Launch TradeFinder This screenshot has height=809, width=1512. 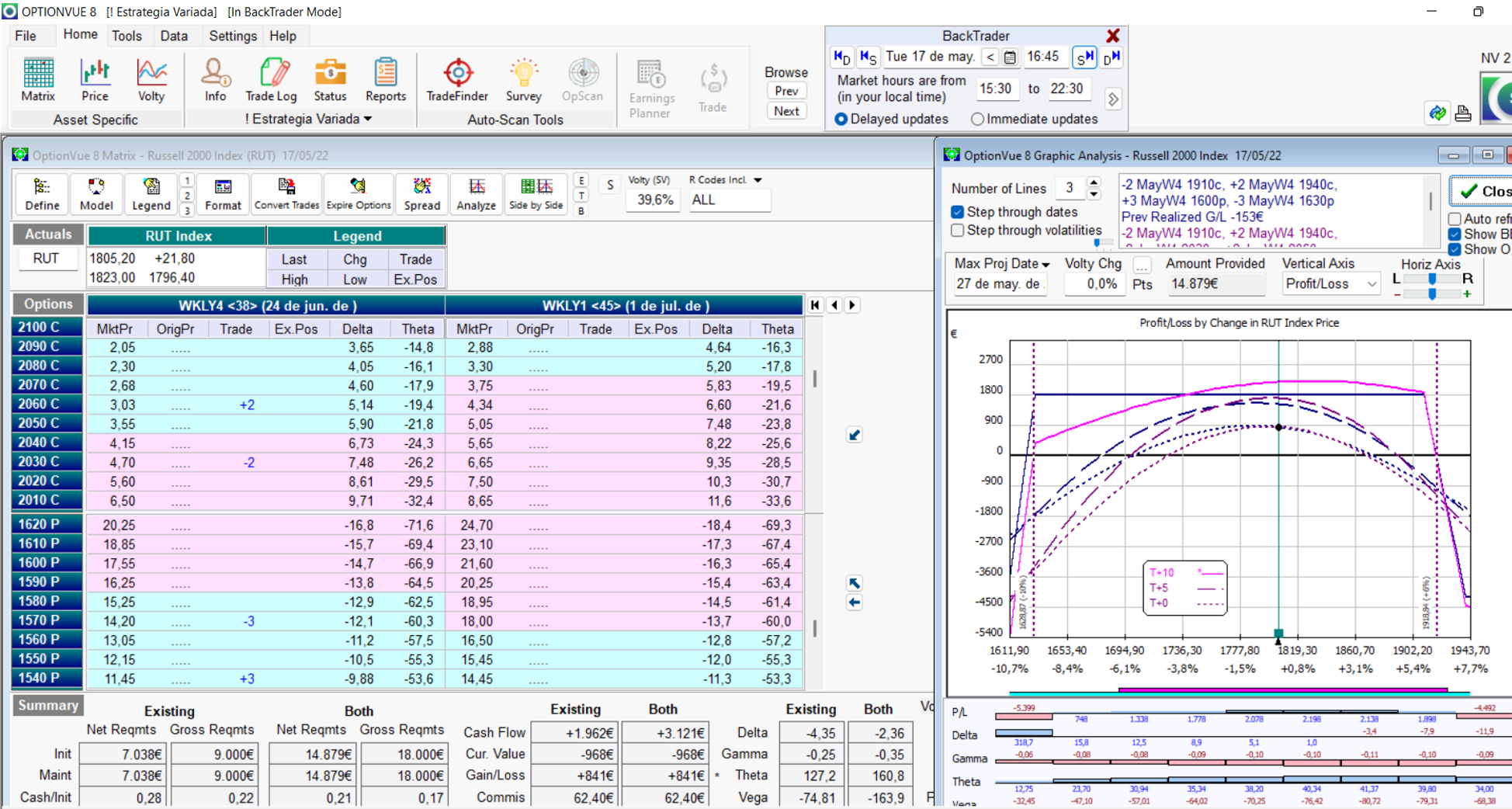click(x=457, y=81)
